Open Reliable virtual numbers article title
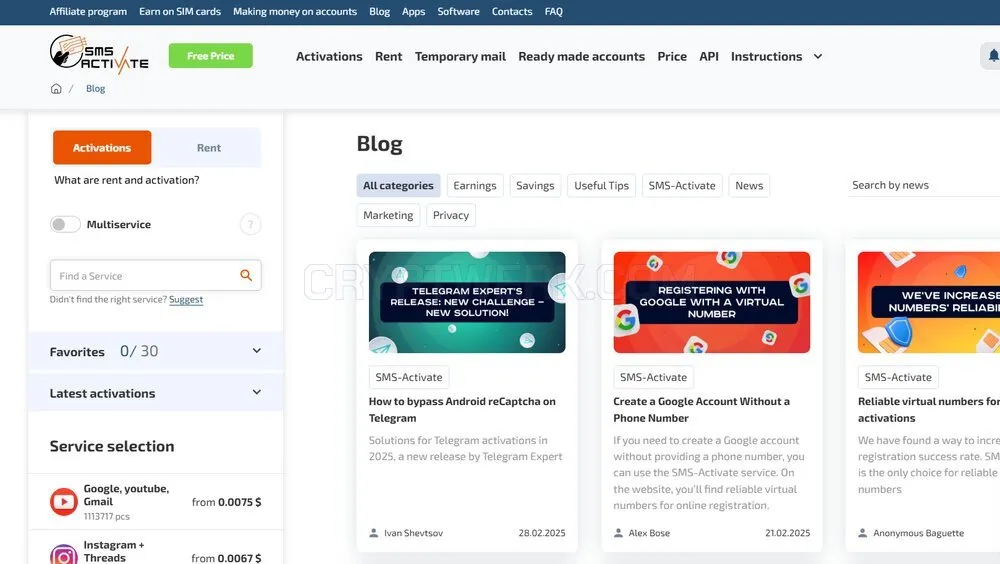Image resolution: width=1000 pixels, height=564 pixels. coord(929,410)
